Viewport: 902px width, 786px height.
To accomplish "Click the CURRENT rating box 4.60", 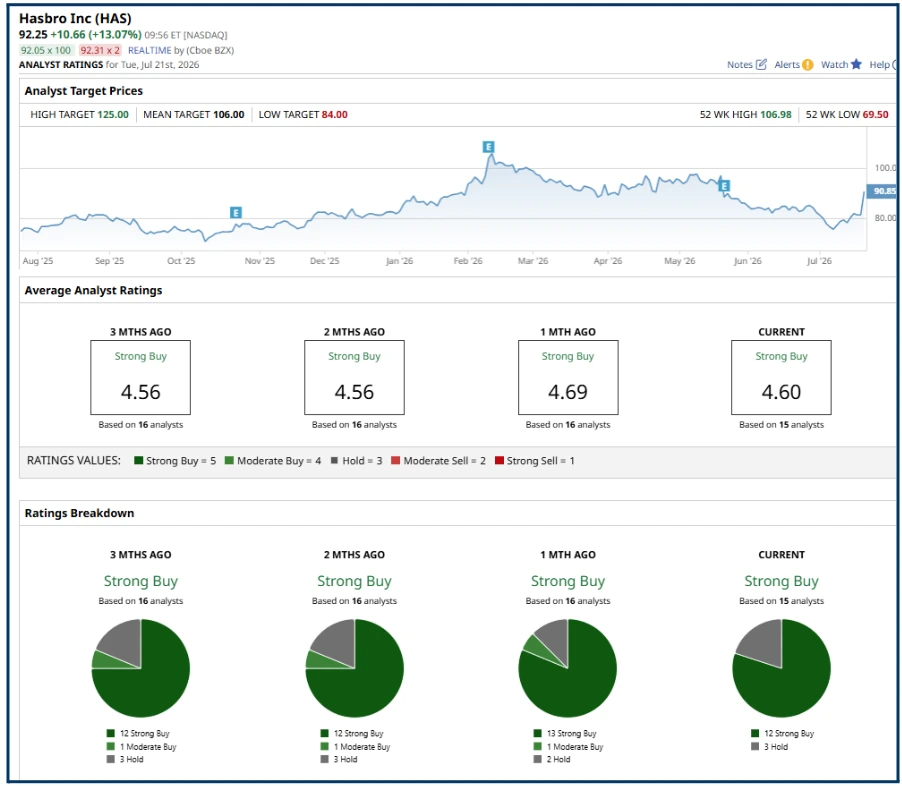I will [x=781, y=377].
